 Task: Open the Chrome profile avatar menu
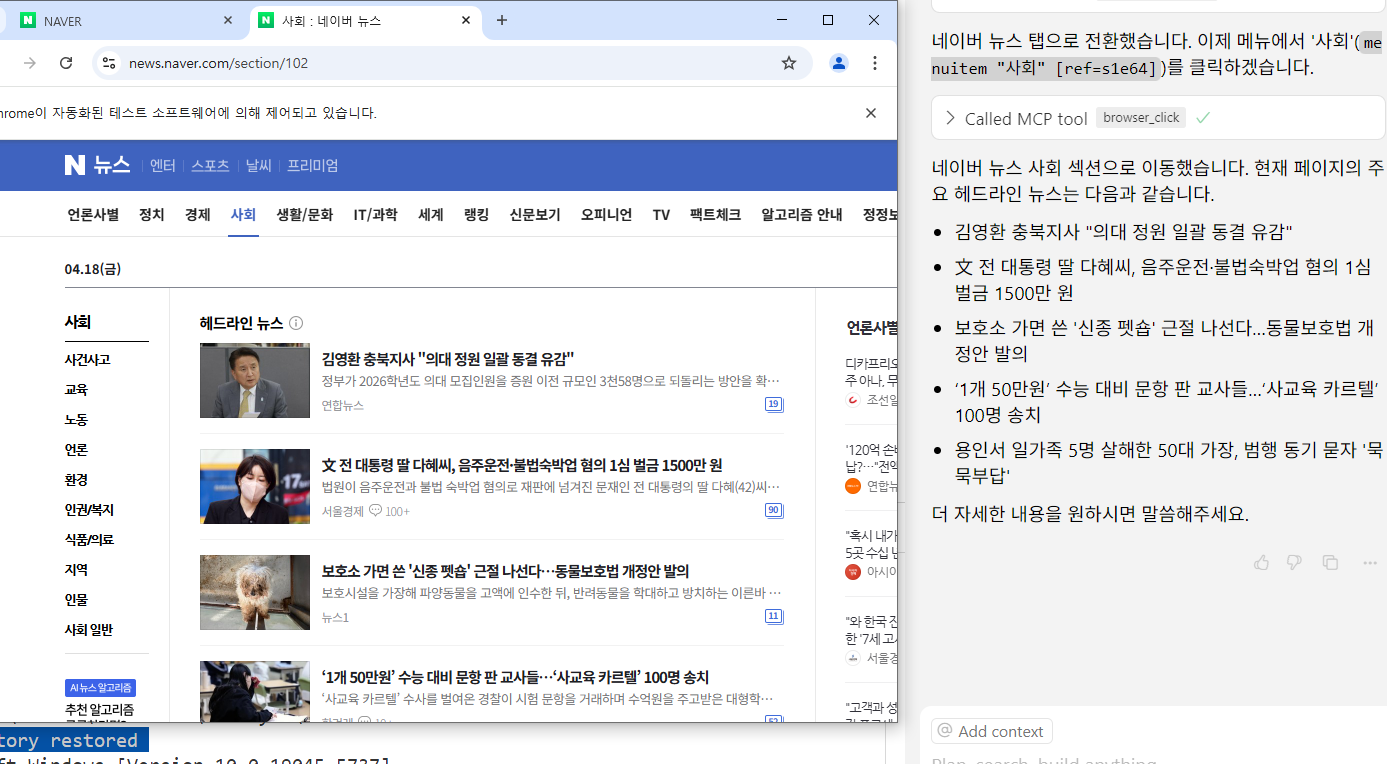point(839,63)
